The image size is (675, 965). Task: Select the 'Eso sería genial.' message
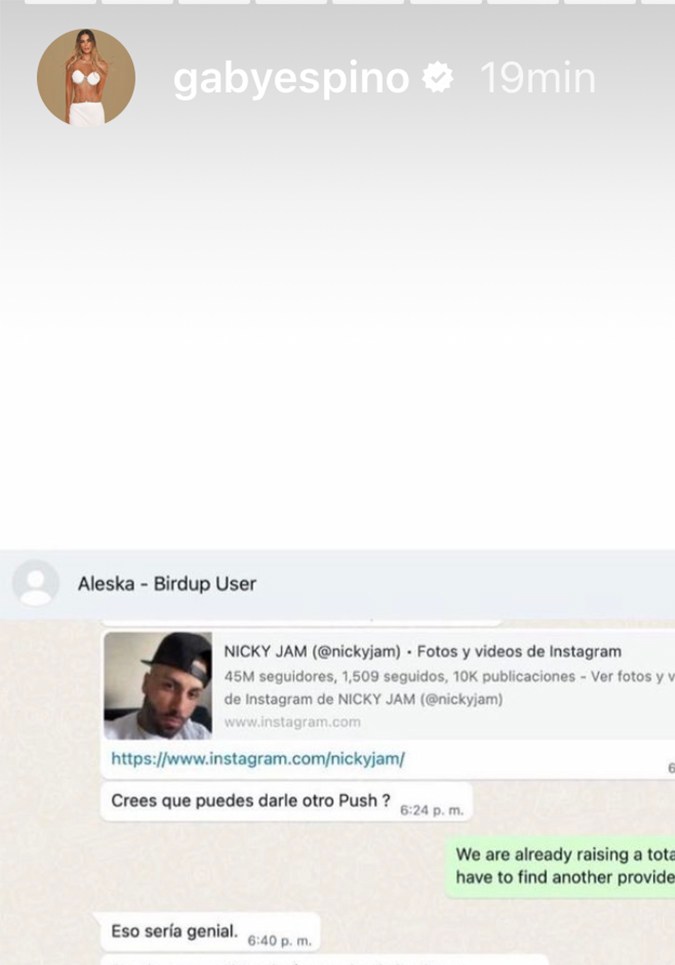(175, 933)
